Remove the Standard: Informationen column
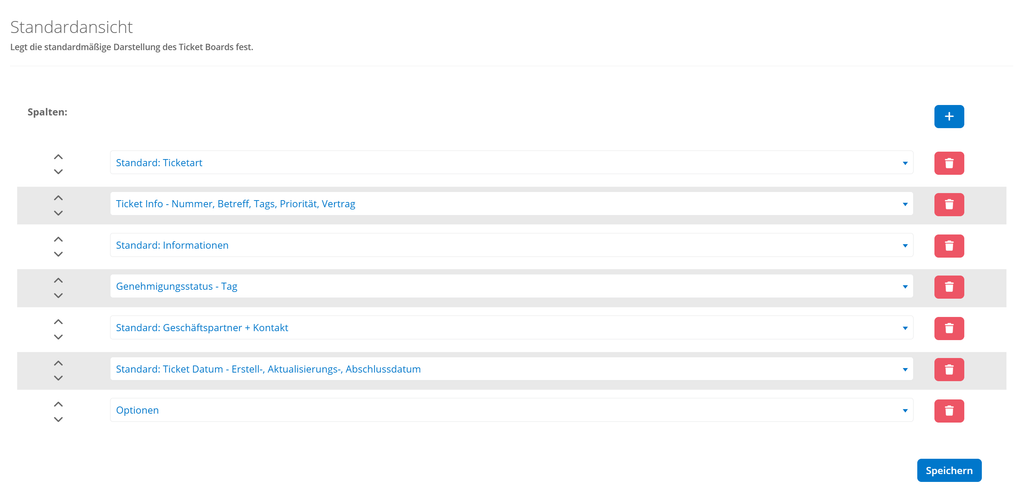Image resolution: width=1024 pixels, height=491 pixels. point(949,246)
